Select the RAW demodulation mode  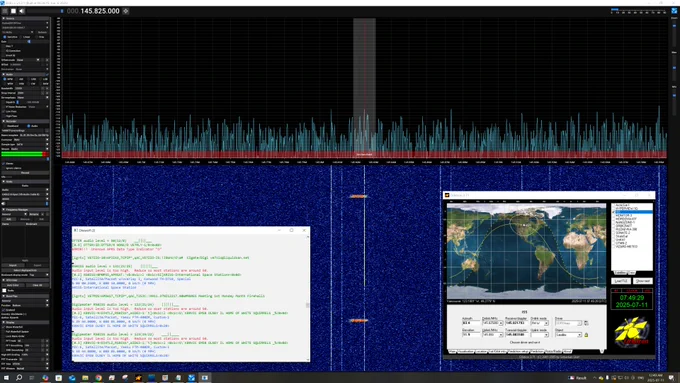pyautogui.click(x=41, y=84)
